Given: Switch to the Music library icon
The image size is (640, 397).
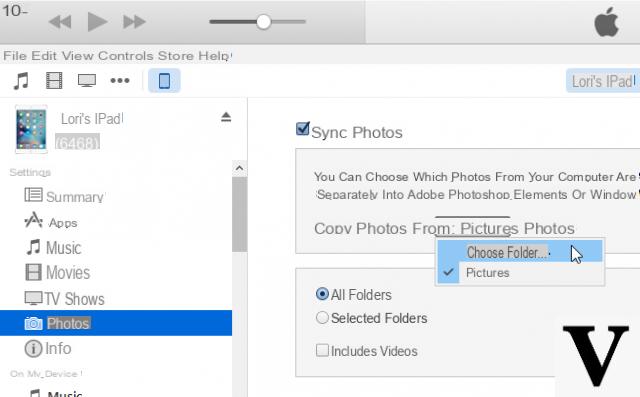Looking at the screenshot, I should pos(21,80).
